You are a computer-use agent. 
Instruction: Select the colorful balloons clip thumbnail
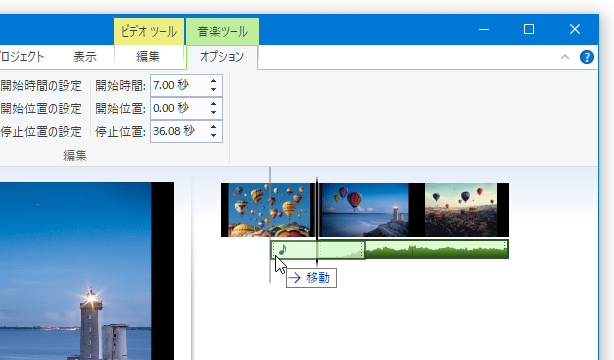pyautogui.click(x=269, y=210)
